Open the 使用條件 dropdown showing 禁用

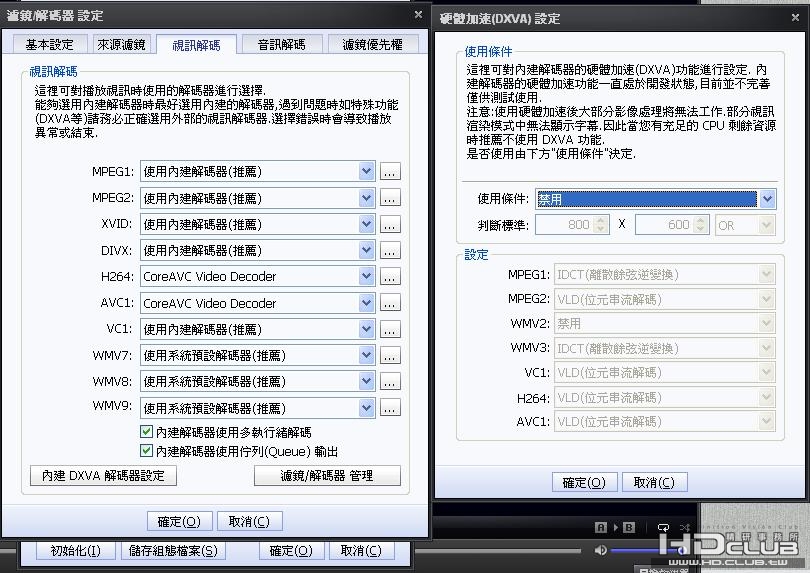[x=655, y=199]
